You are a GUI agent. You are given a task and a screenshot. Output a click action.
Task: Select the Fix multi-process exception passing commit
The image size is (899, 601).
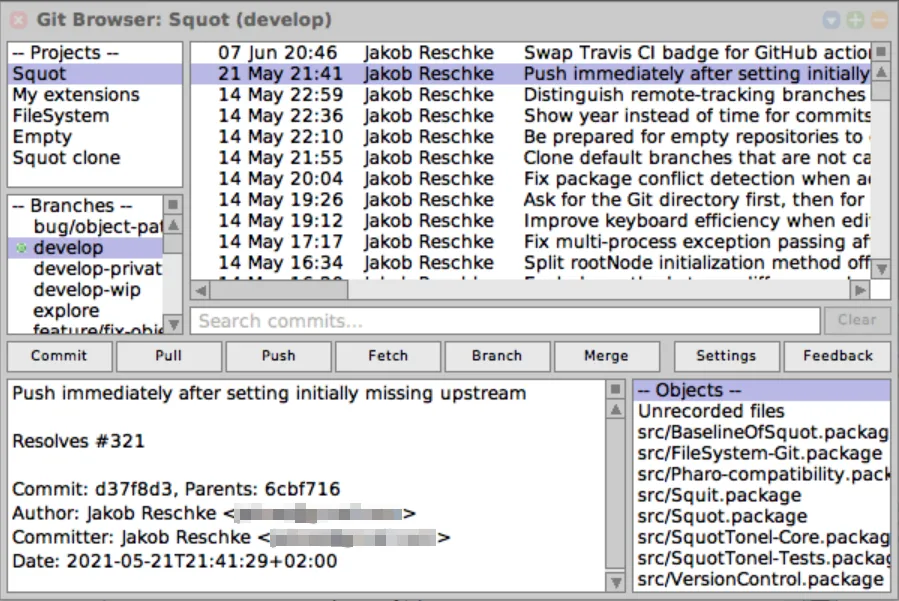(531, 242)
